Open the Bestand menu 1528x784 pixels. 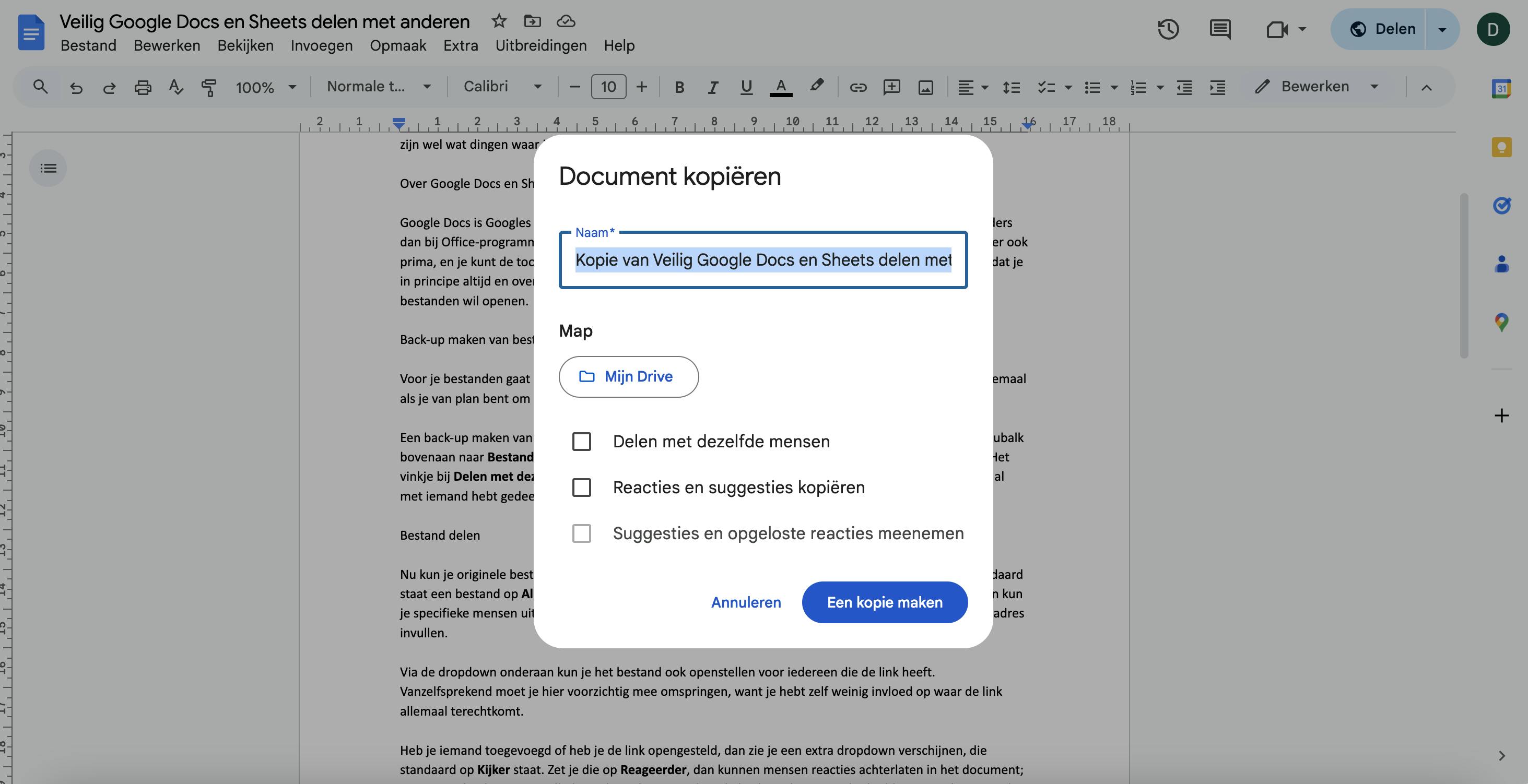coord(88,45)
